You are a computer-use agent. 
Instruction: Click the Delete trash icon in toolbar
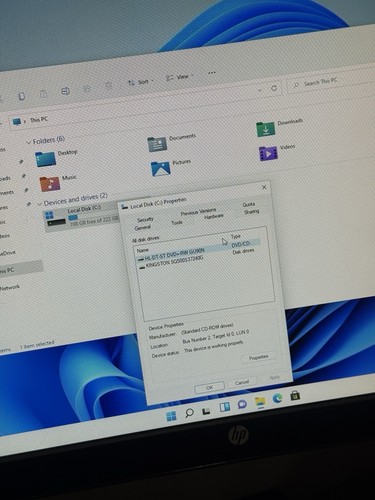pos(108,86)
